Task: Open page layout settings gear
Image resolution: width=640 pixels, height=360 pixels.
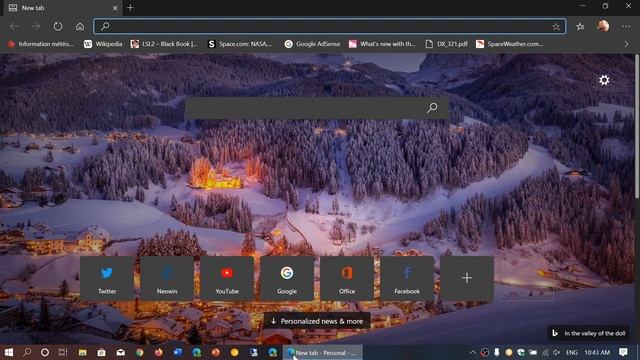Action: (604, 80)
